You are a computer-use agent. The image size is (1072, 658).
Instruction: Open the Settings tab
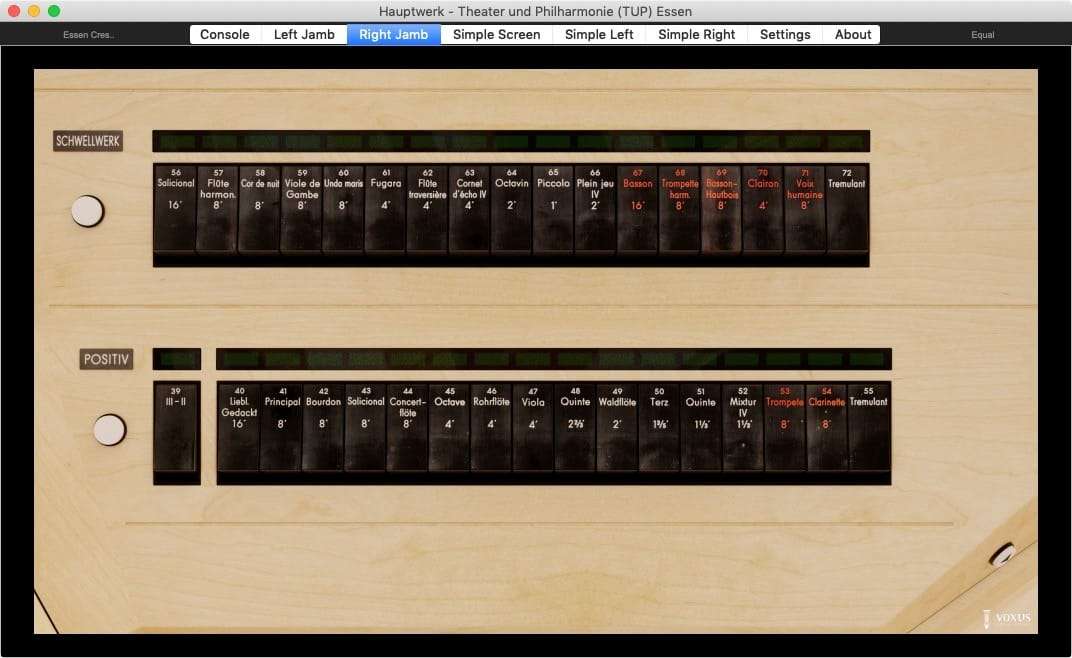[785, 34]
